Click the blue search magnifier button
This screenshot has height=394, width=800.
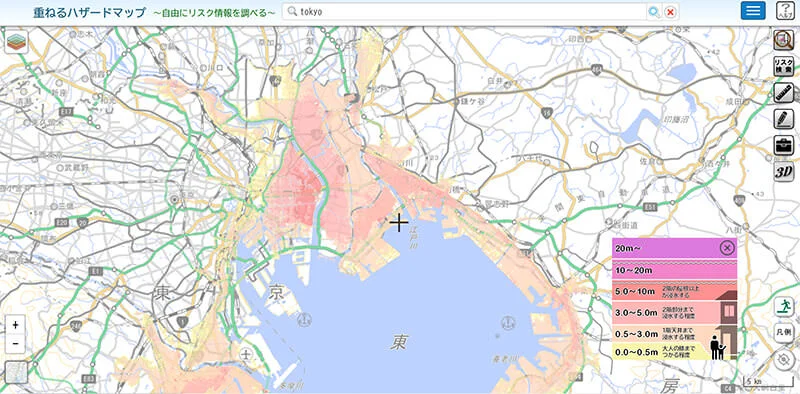click(654, 12)
